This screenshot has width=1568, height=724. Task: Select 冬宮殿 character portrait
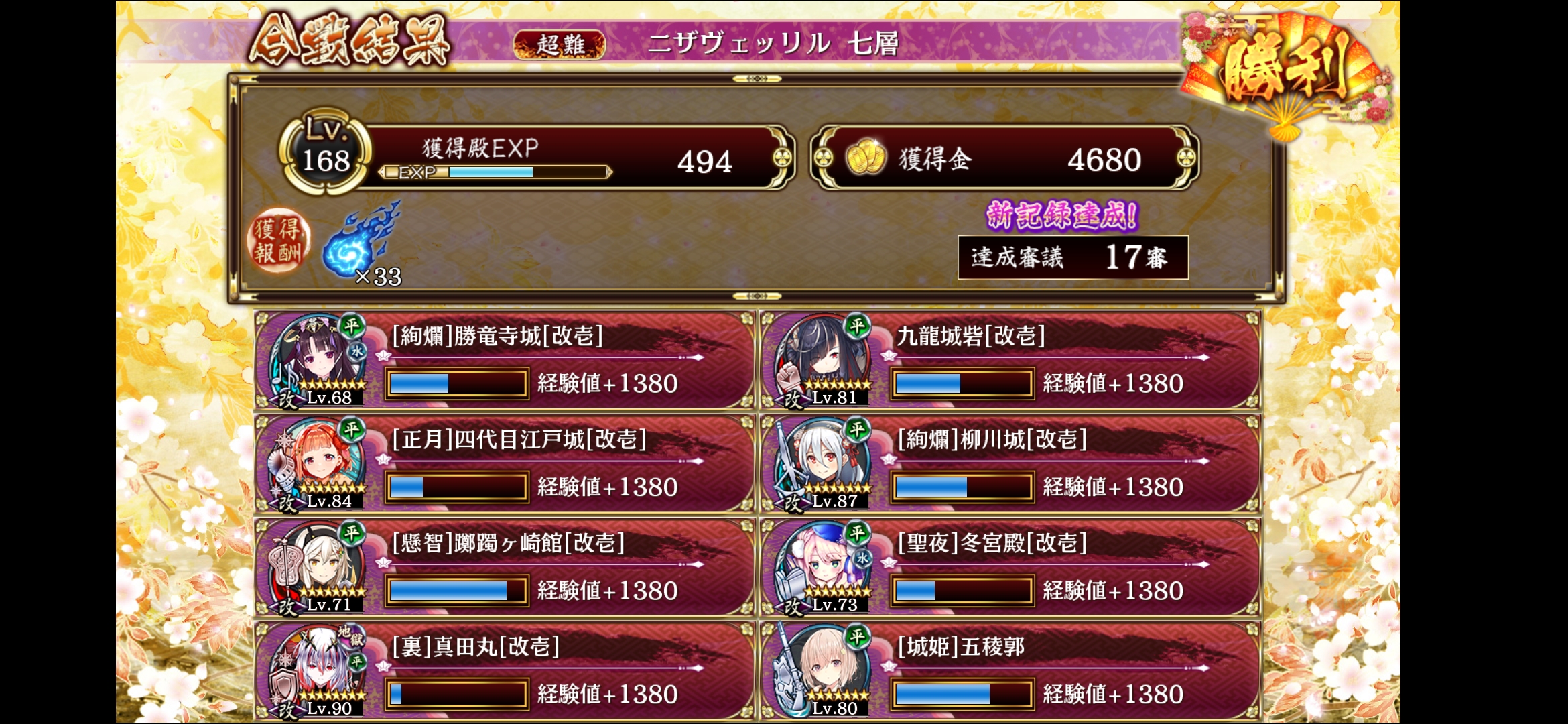click(824, 566)
